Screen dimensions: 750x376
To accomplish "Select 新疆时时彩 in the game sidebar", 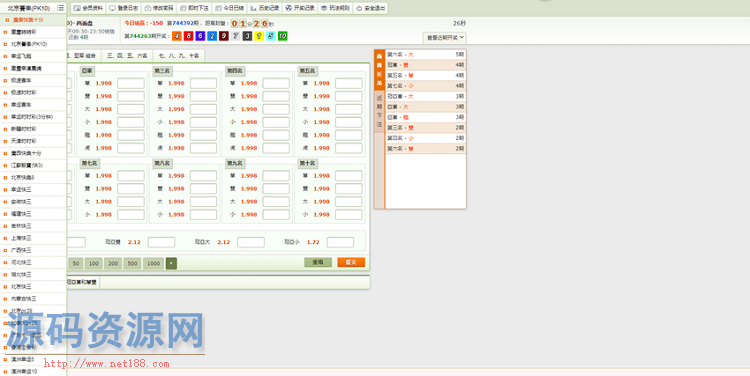I will click(x=33, y=129).
